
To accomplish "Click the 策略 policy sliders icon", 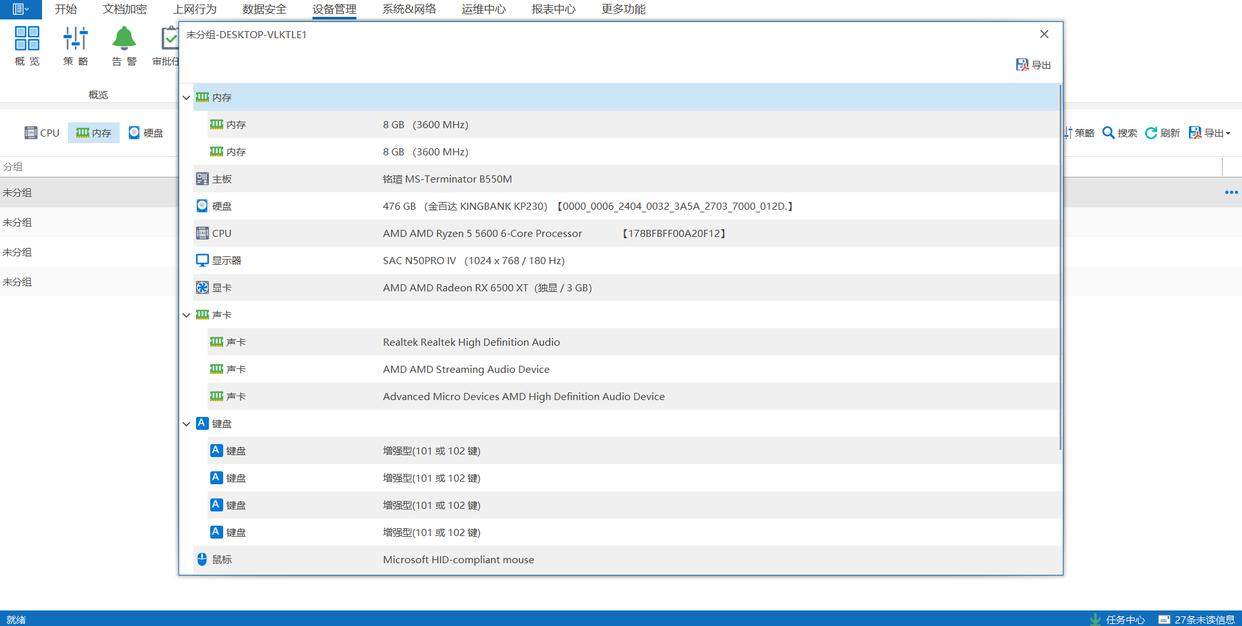I will point(75,39).
